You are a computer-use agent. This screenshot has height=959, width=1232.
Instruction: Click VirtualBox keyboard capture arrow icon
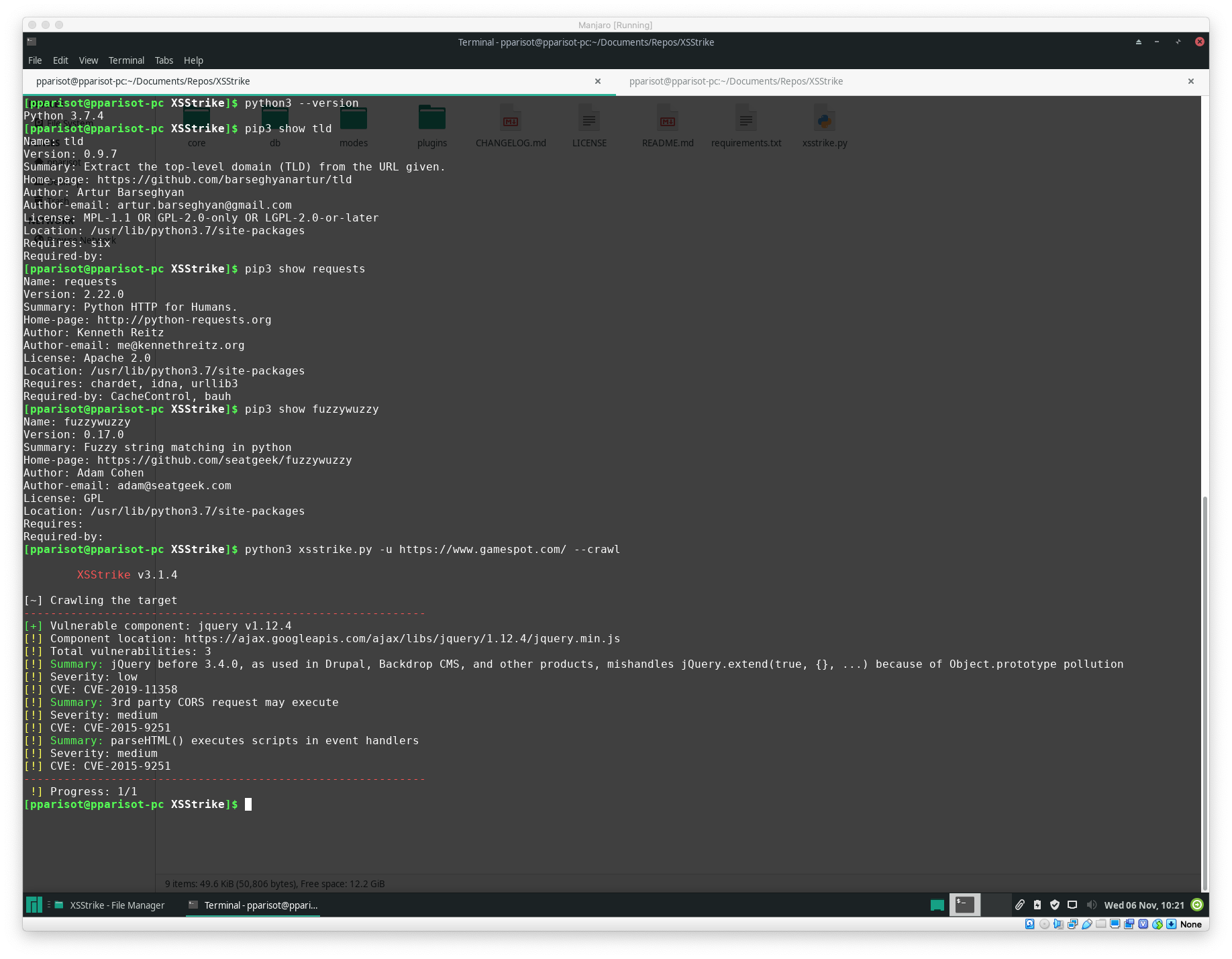(1171, 924)
